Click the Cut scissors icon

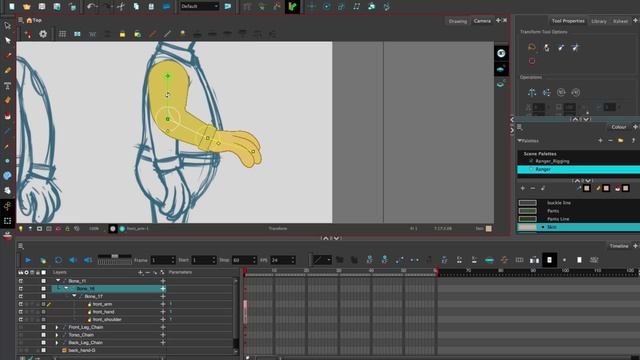(121, 6)
